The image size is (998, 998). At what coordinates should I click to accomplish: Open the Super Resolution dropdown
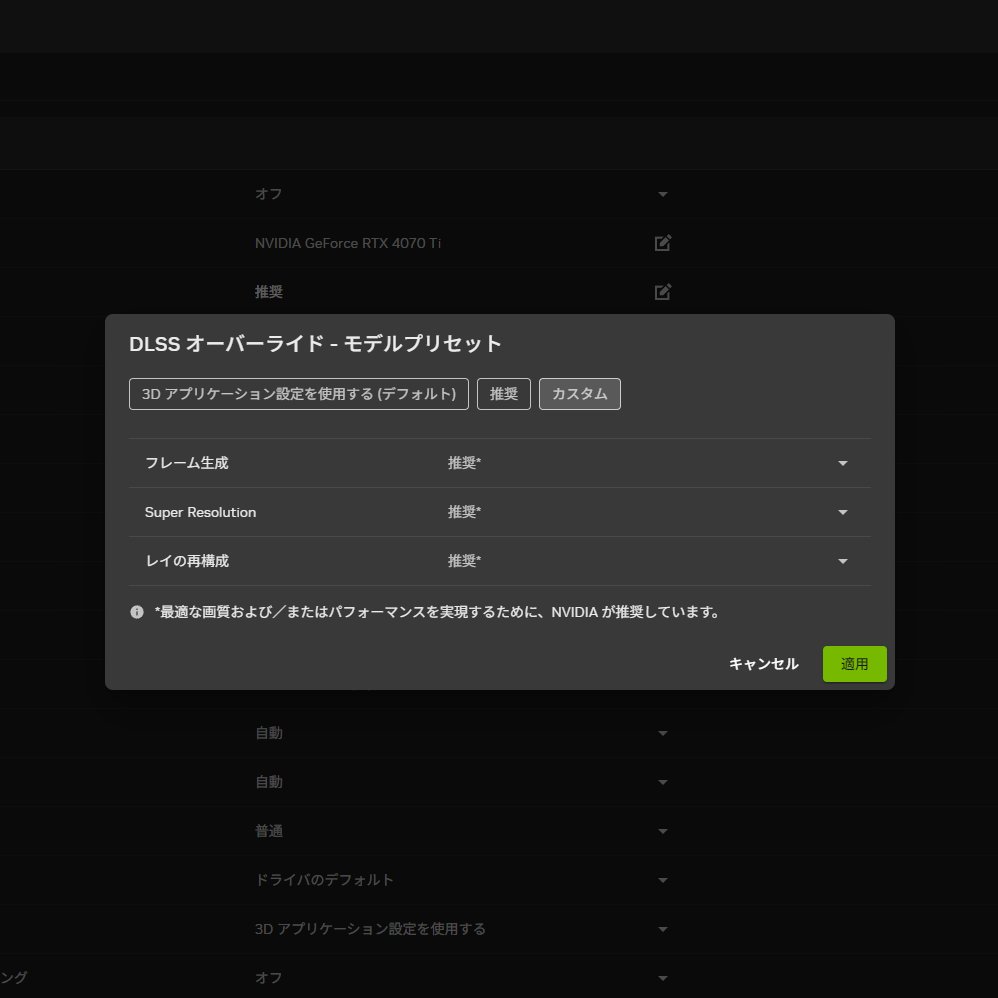pyautogui.click(x=842, y=512)
